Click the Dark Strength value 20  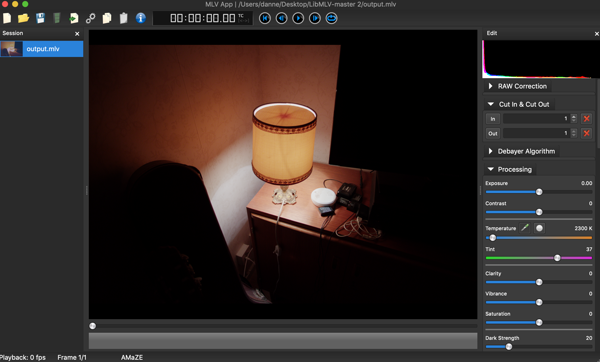point(589,338)
